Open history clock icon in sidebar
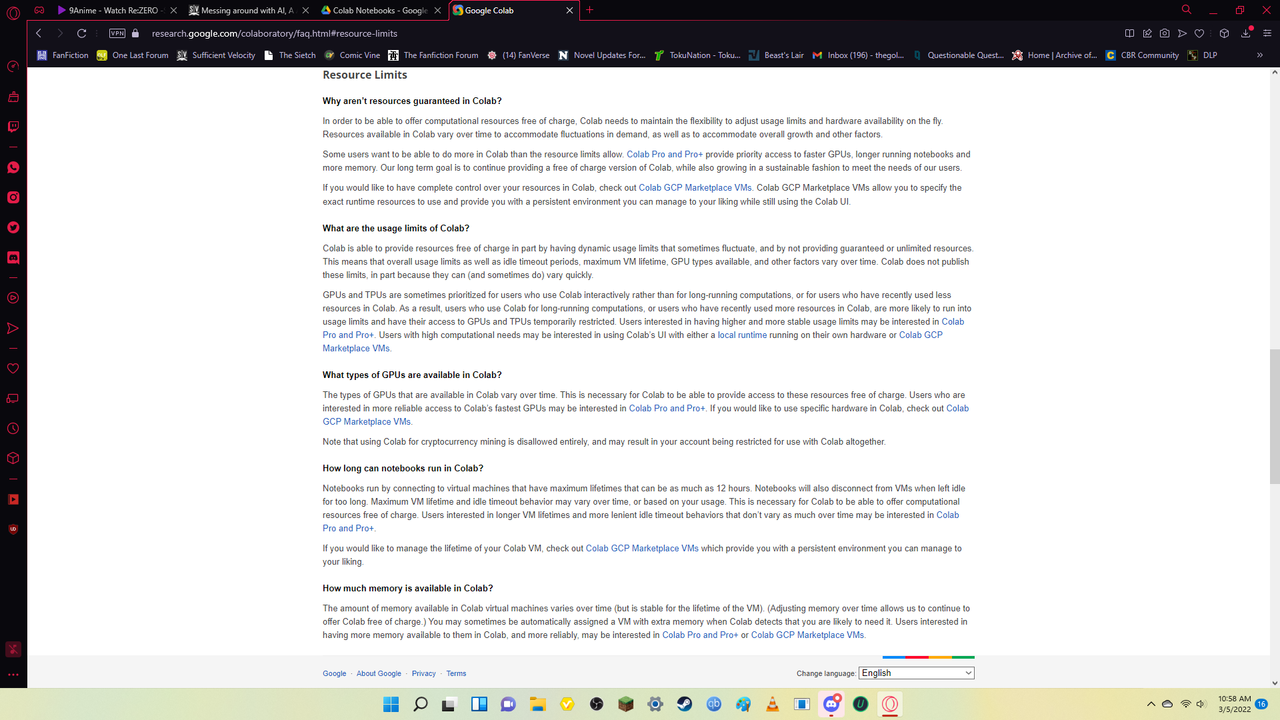 pyautogui.click(x=13, y=428)
